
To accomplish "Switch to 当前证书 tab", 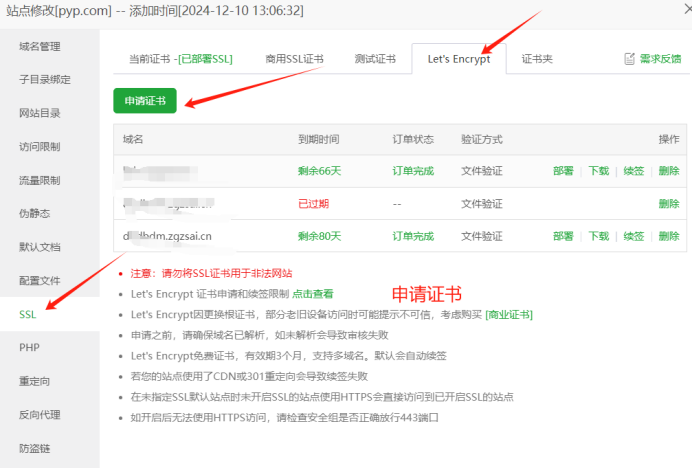I will (x=180, y=59).
